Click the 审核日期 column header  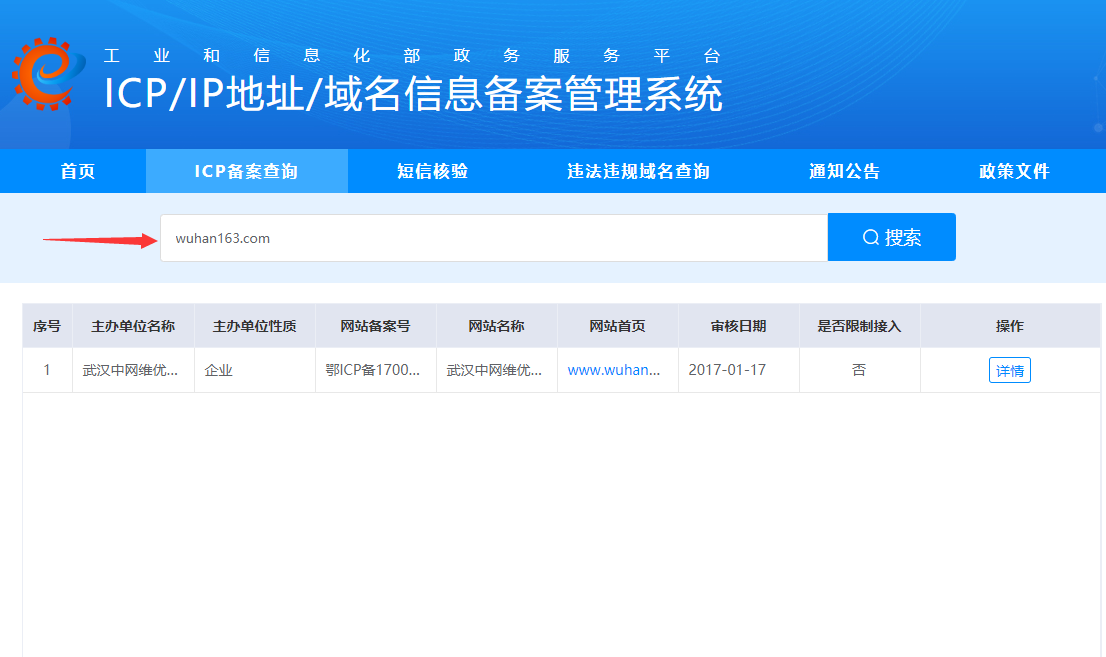tap(738, 326)
